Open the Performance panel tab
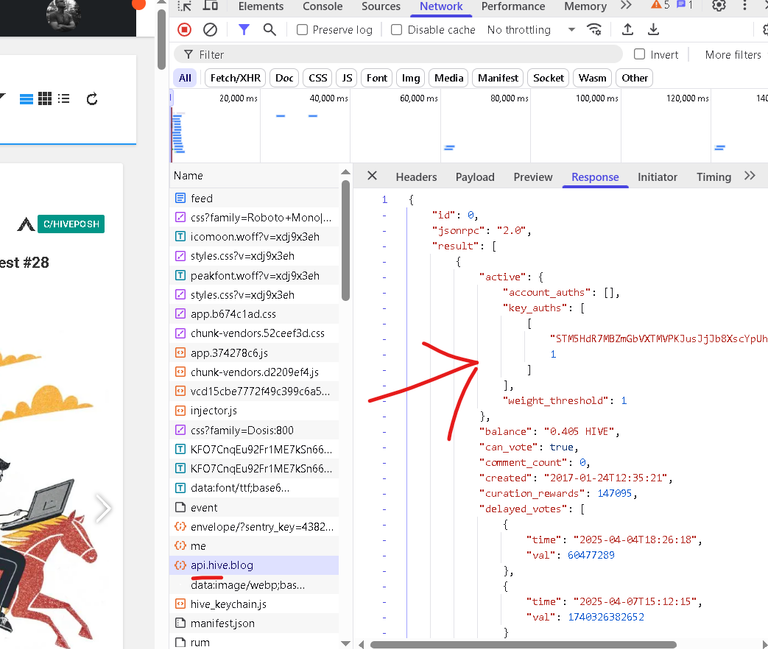 tap(513, 6)
